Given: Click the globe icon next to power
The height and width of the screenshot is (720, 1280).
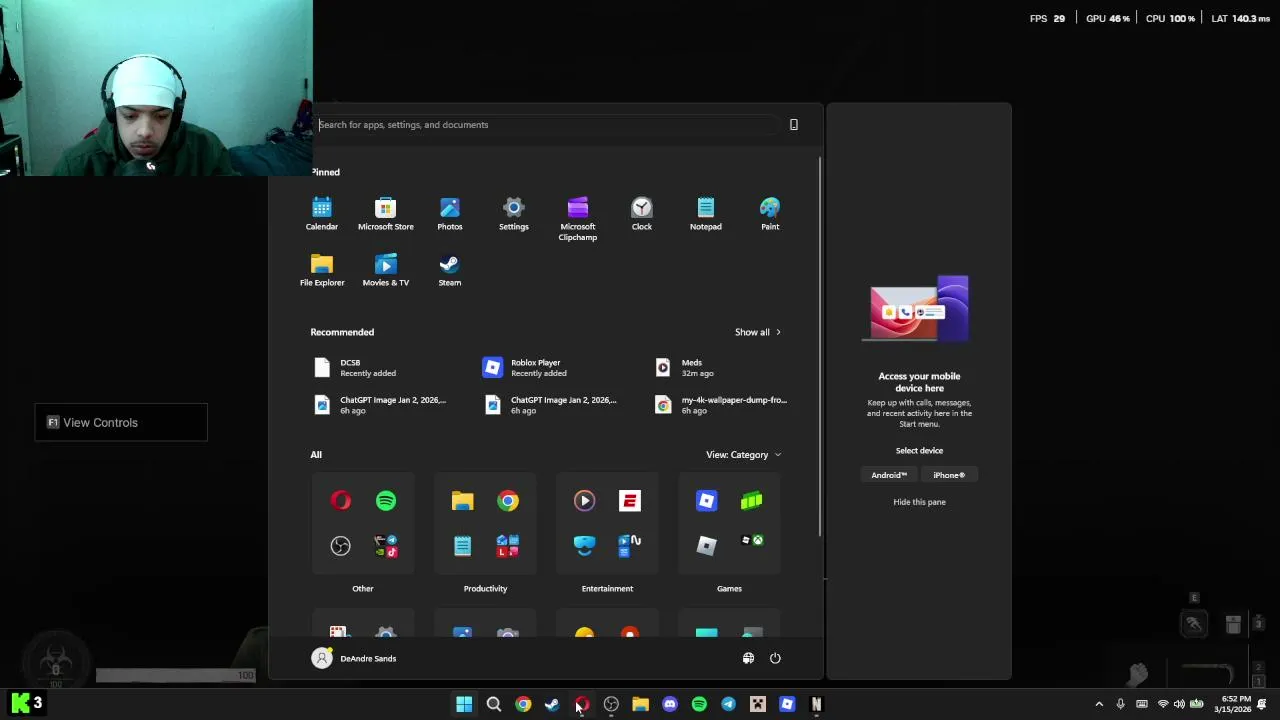Looking at the screenshot, I should pos(748,658).
